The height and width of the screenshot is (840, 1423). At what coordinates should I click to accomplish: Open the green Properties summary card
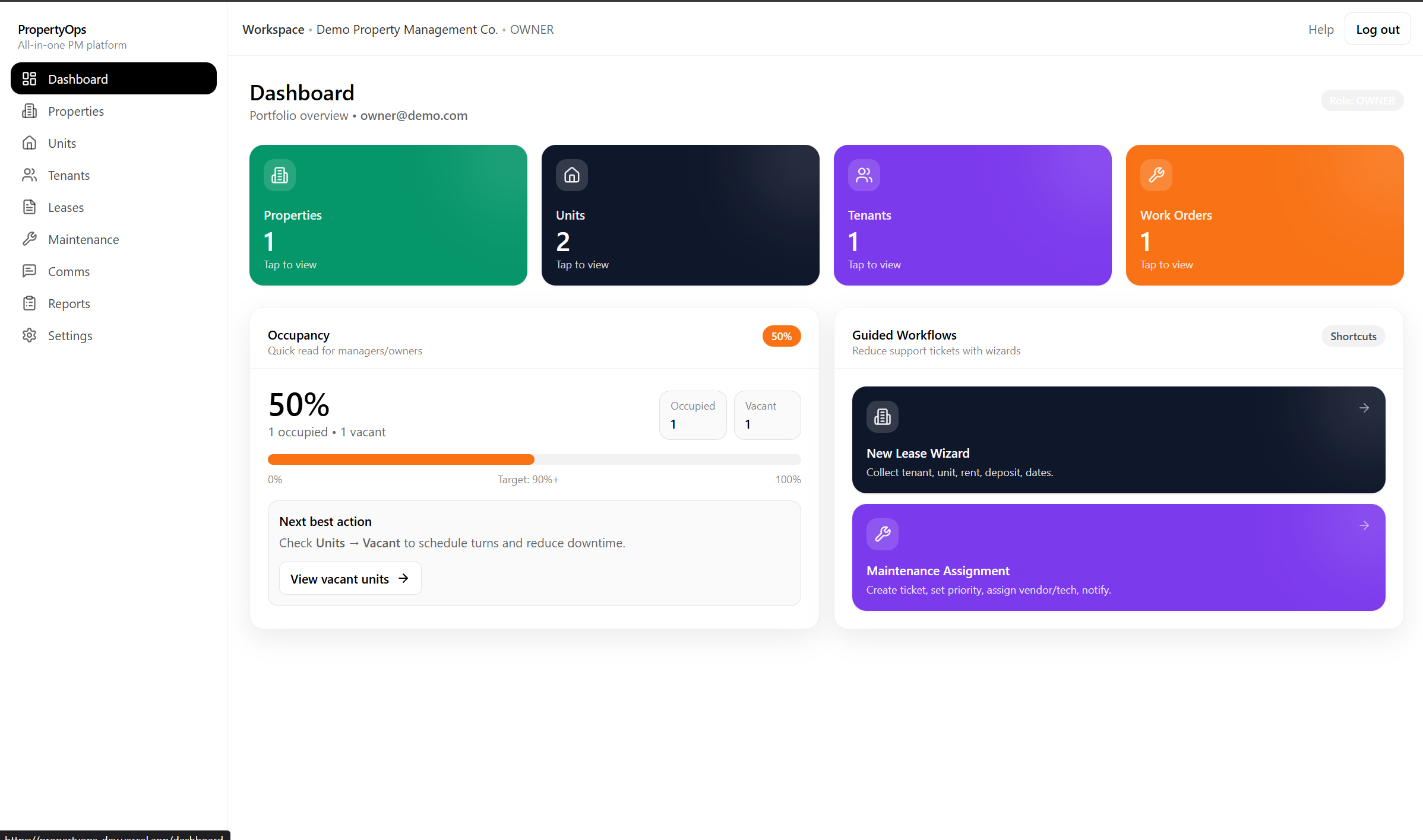pyautogui.click(x=388, y=215)
